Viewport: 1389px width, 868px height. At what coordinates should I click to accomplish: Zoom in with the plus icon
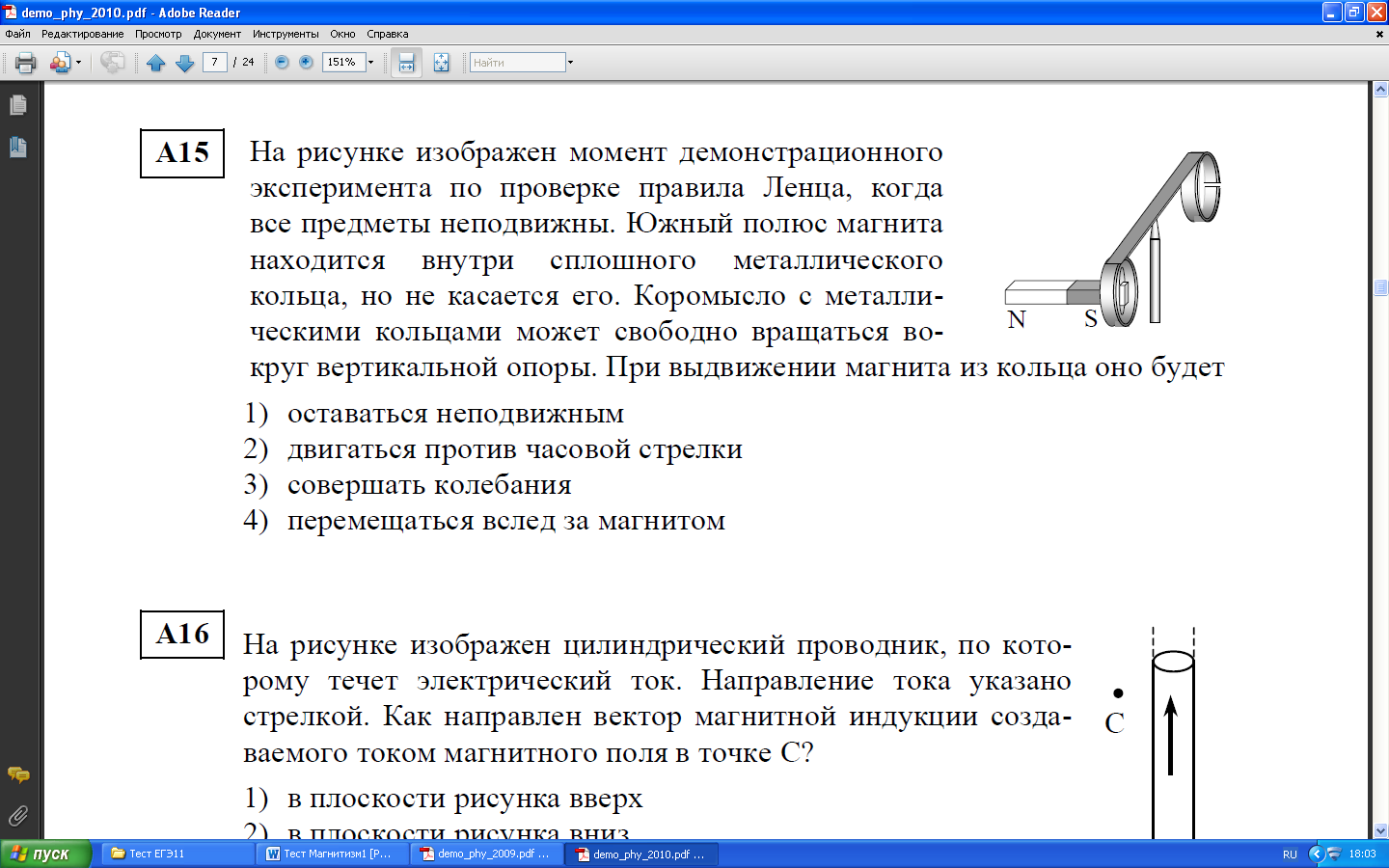(x=306, y=62)
